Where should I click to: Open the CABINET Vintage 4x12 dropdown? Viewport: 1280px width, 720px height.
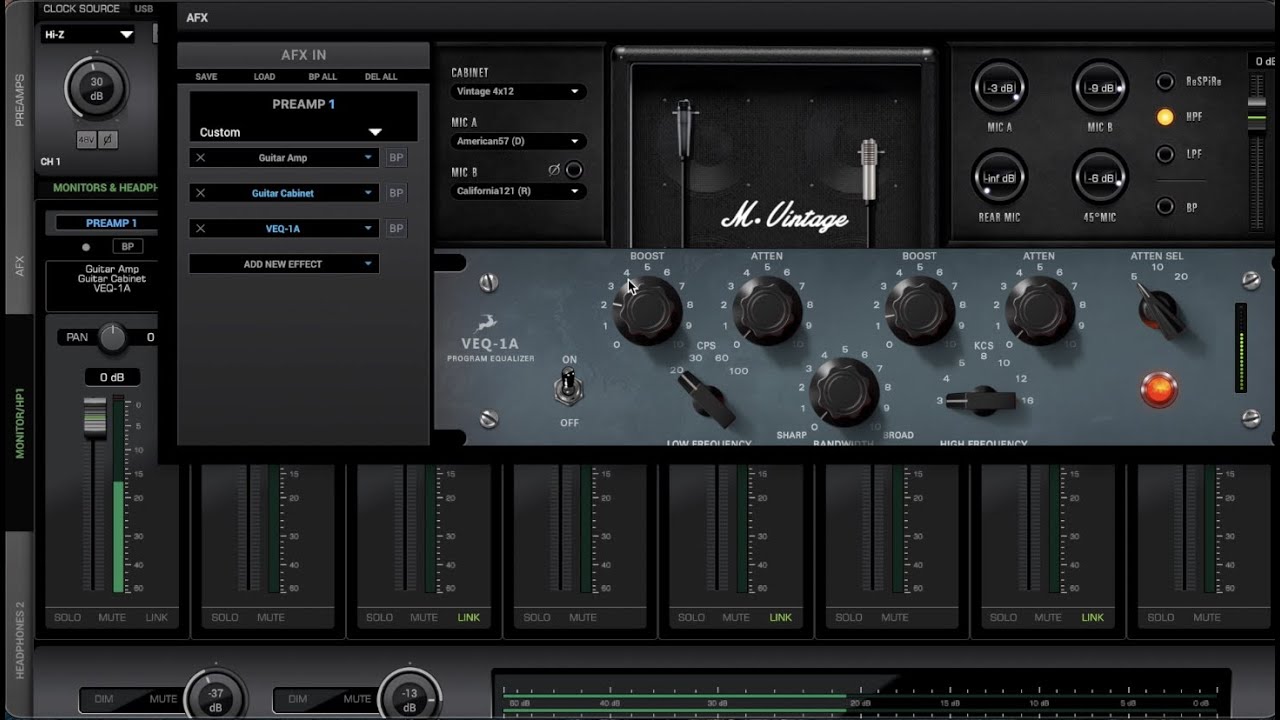pos(518,91)
